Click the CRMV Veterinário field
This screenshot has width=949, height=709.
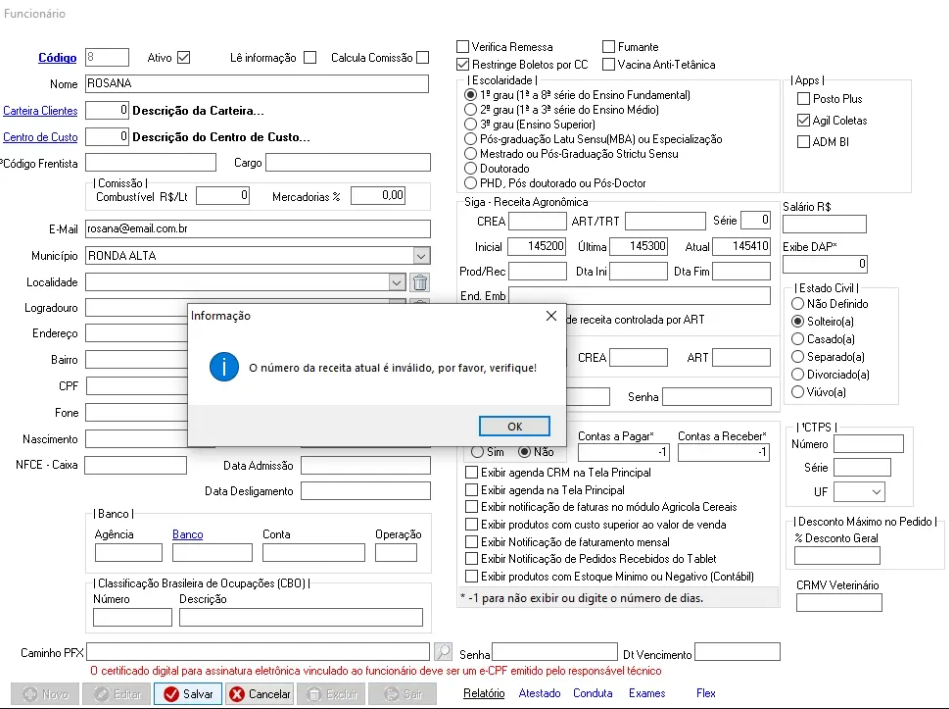[x=839, y=602]
